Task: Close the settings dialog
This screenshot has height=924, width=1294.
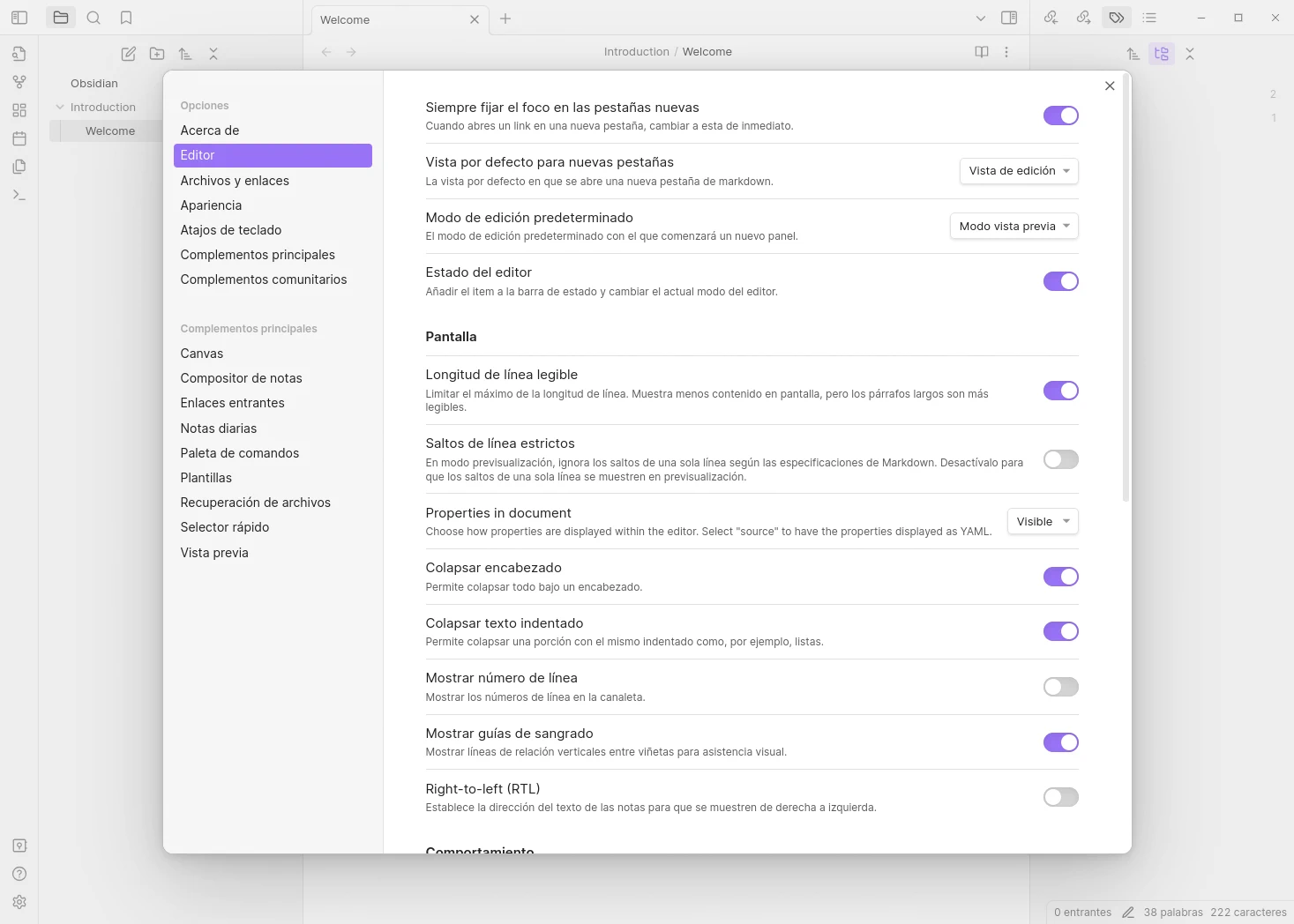Action: [1110, 86]
